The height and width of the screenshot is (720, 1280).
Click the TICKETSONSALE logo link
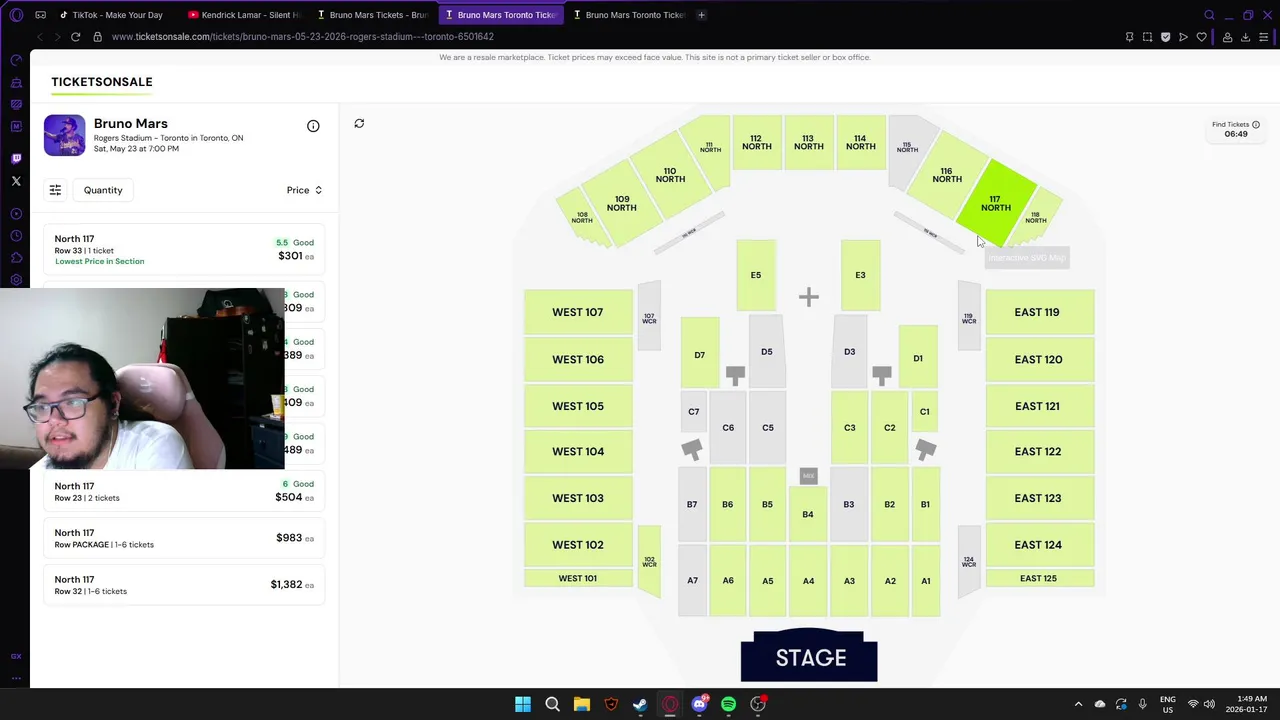pyautogui.click(x=102, y=82)
